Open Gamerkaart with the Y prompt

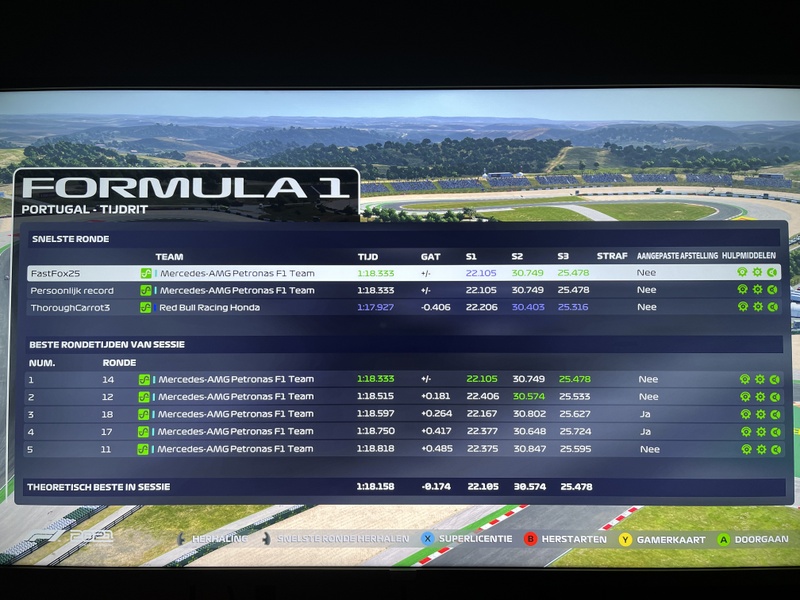pyautogui.click(x=662, y=540)
